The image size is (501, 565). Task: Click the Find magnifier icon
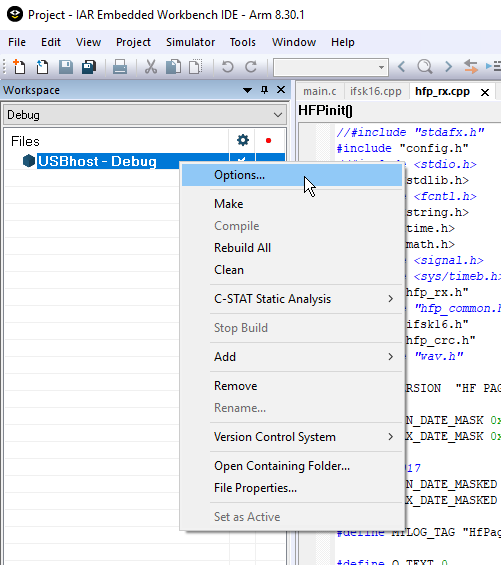pos(425,67)
